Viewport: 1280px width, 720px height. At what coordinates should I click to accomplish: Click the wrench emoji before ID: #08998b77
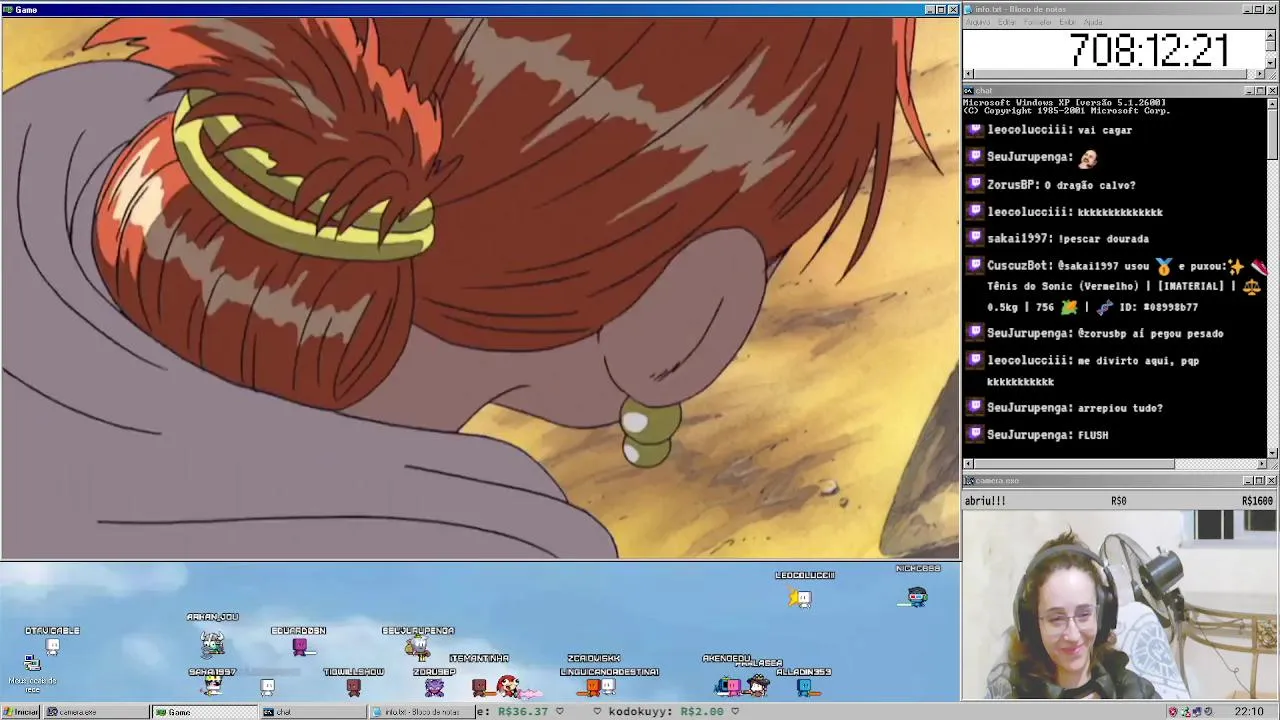[x=1104, y=307]
